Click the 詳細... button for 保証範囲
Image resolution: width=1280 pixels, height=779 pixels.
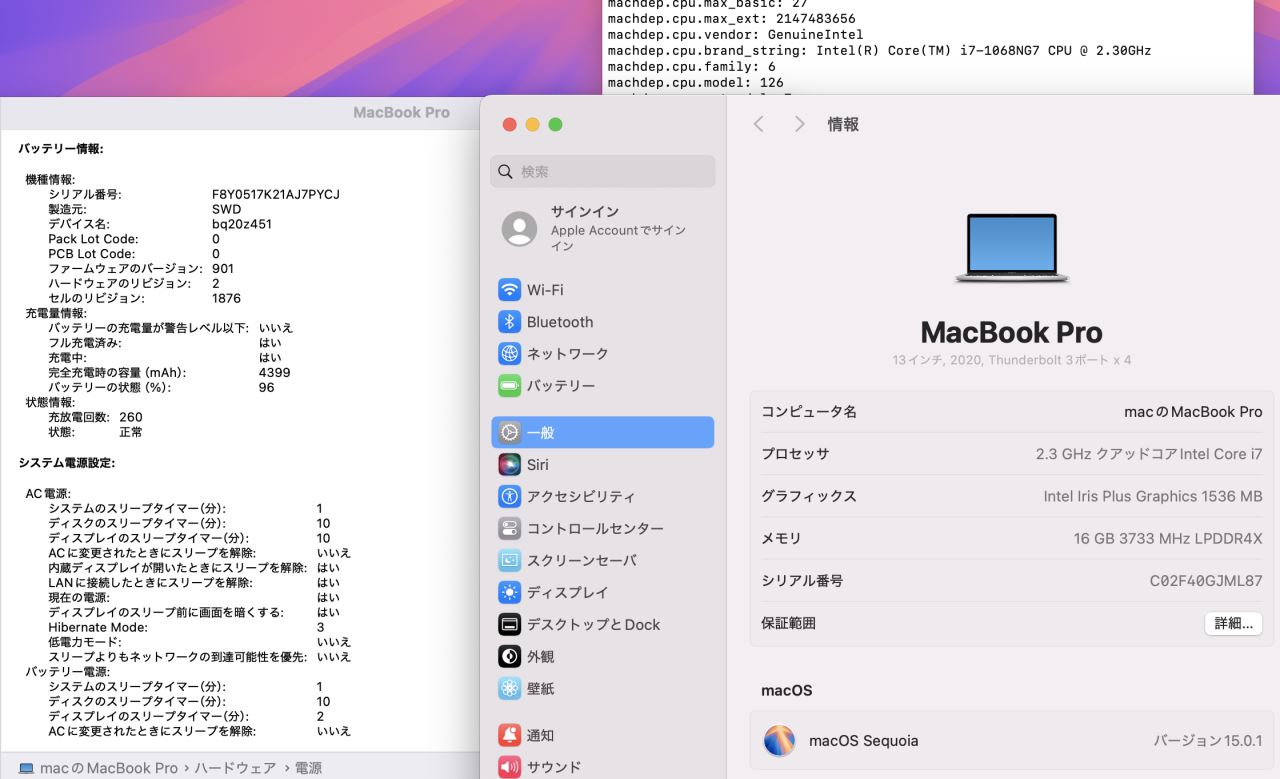tap(1233, 623)
